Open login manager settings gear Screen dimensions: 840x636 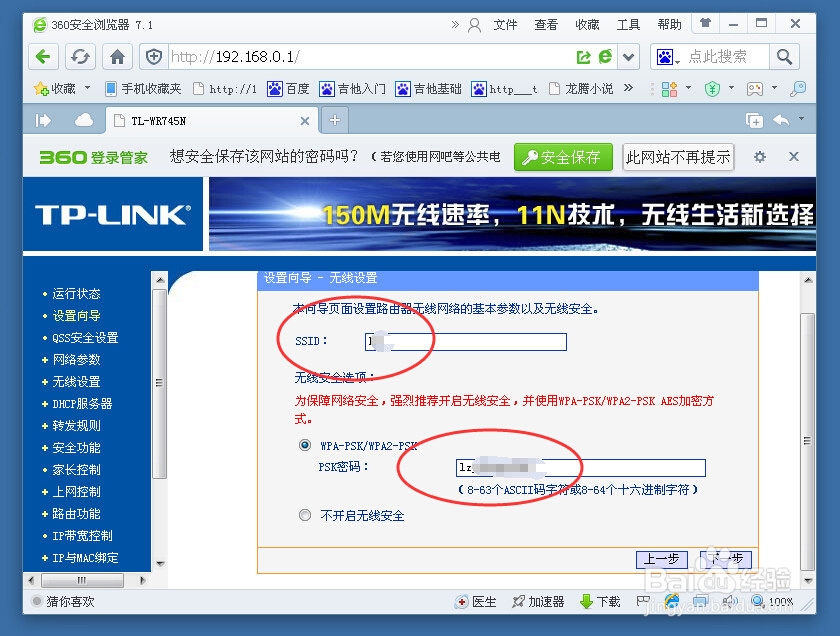pos(760,157)
